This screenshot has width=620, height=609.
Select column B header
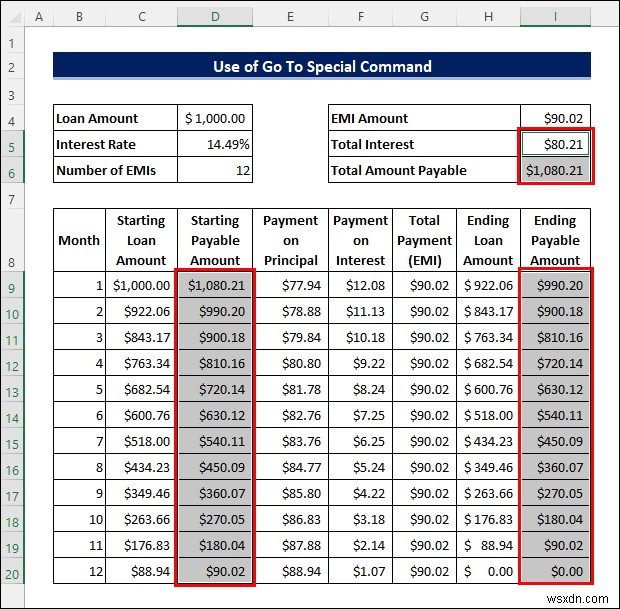click(x=79, y=17)
